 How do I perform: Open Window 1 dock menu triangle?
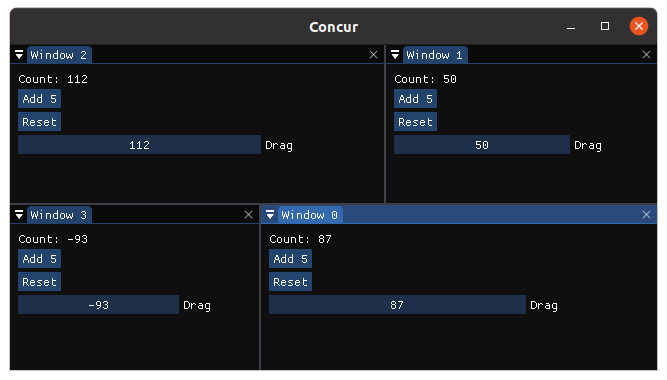[x=395, y=54]
